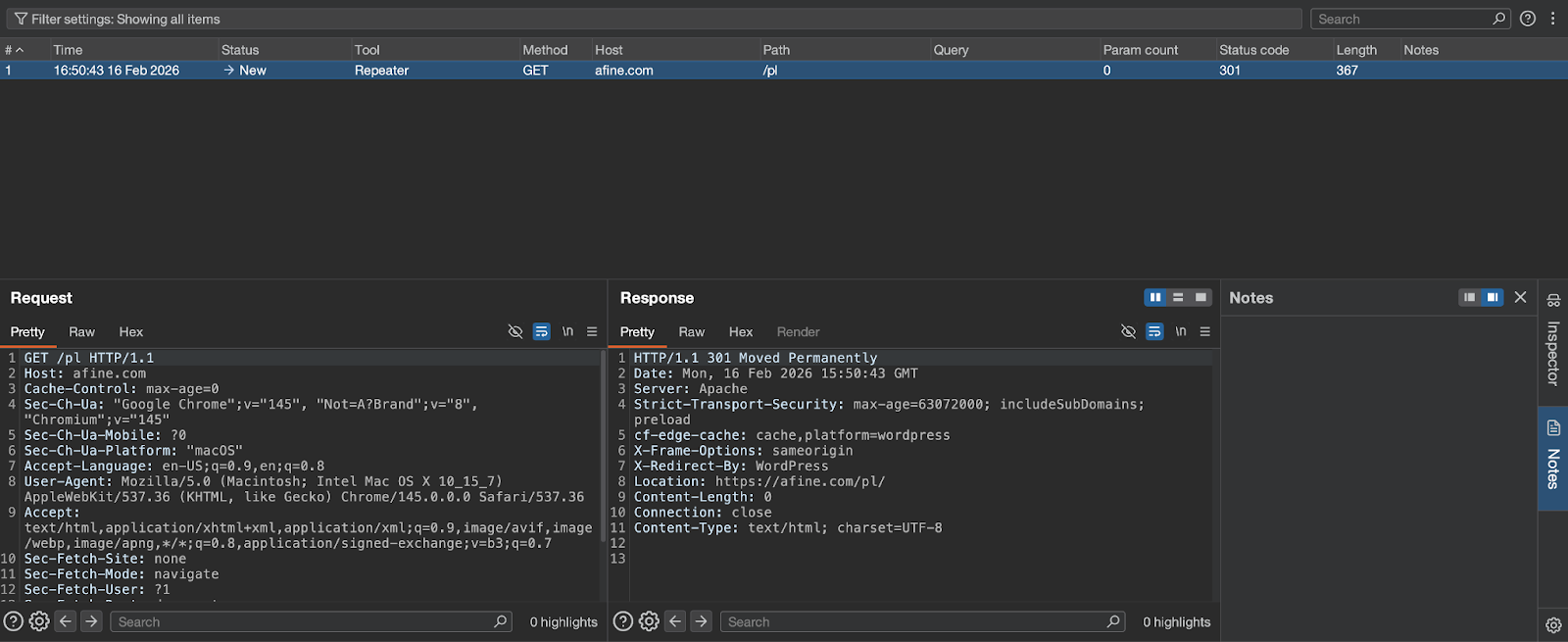Click the top search magnifier icon
The height and width of the screenshot is (642, 1568).
tap(1498, 19)
